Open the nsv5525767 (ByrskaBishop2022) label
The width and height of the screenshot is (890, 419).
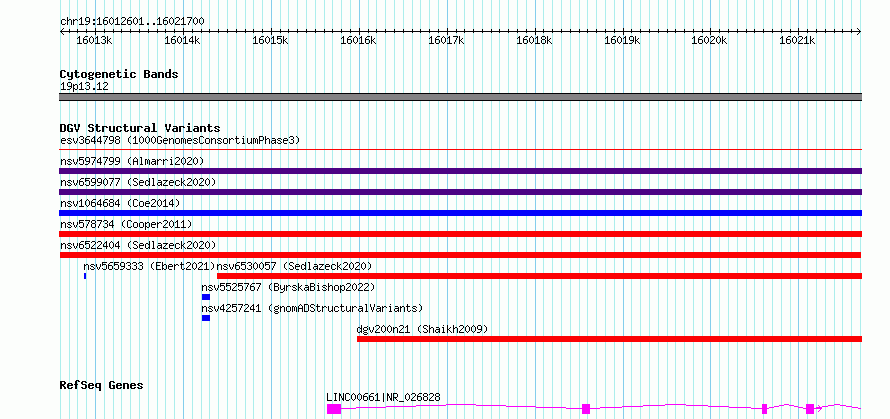pos(288,287)
